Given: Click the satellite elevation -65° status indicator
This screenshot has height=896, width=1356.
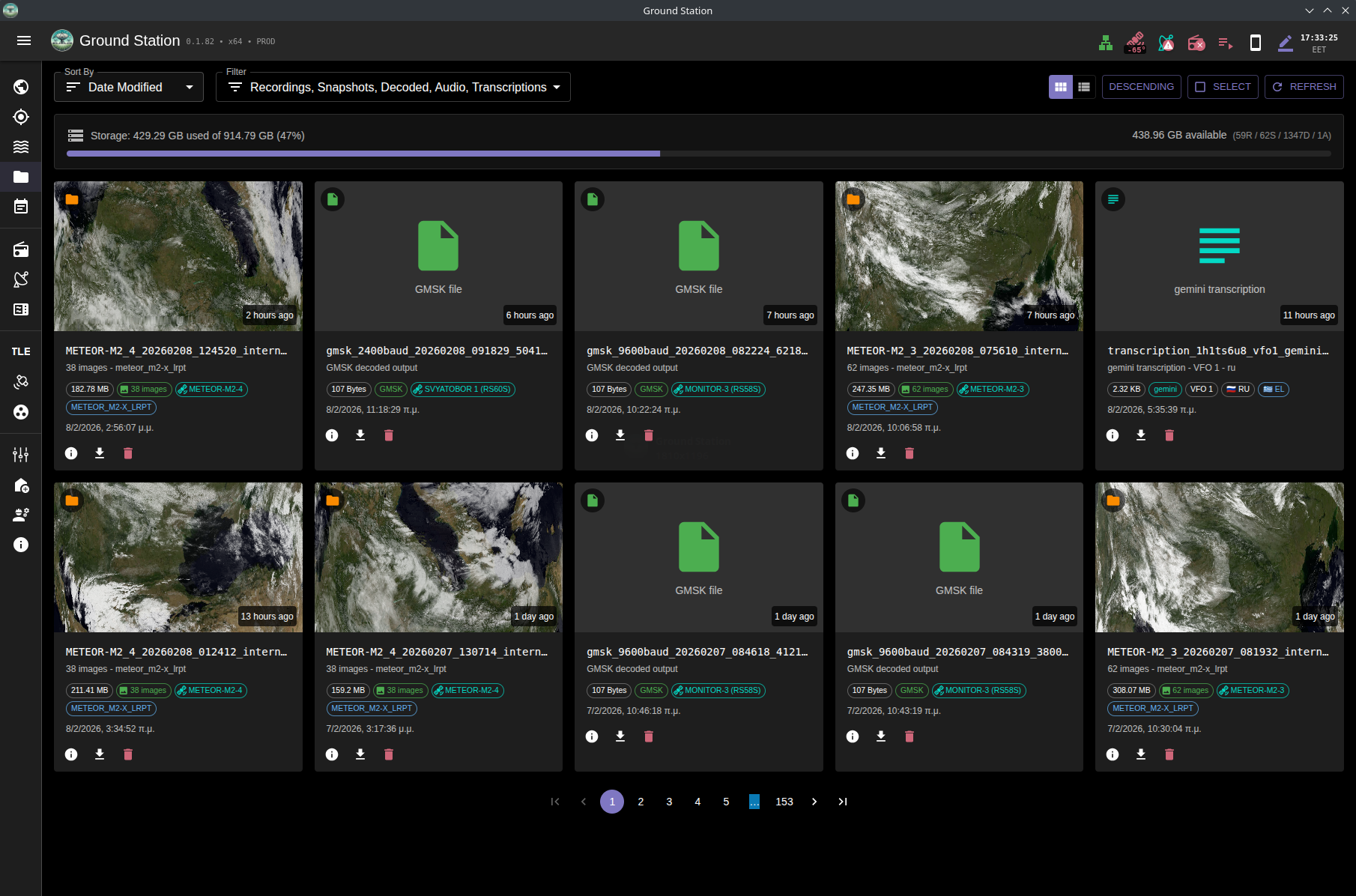Looking at the screenshot, I should pos(1135,43).
